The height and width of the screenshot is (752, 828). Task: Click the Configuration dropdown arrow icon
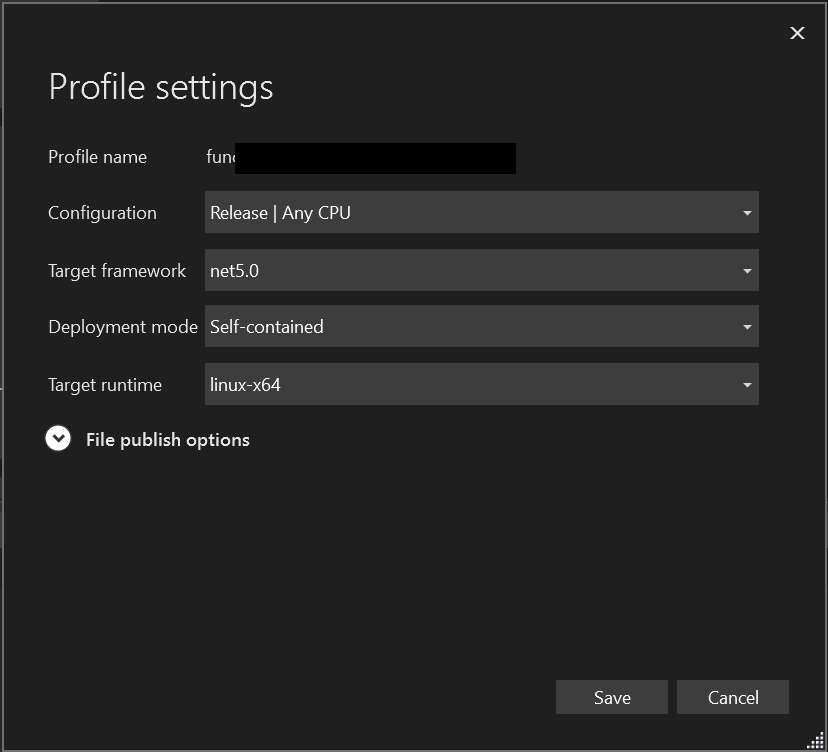(x=746, y=212)
